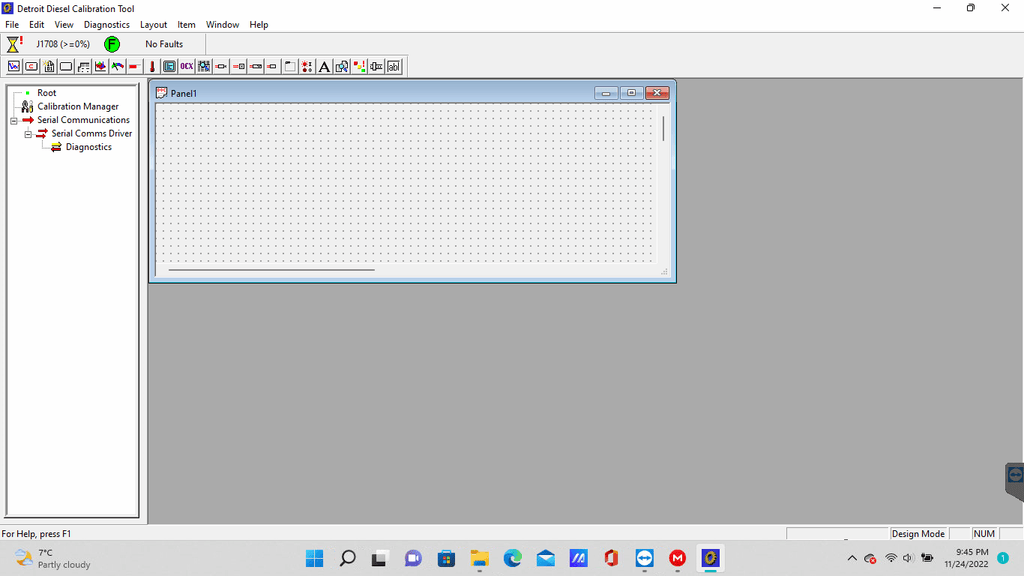This screenshot has width=1024, height=576.
Task: Open the Layout menu
Action: [153, 24]
